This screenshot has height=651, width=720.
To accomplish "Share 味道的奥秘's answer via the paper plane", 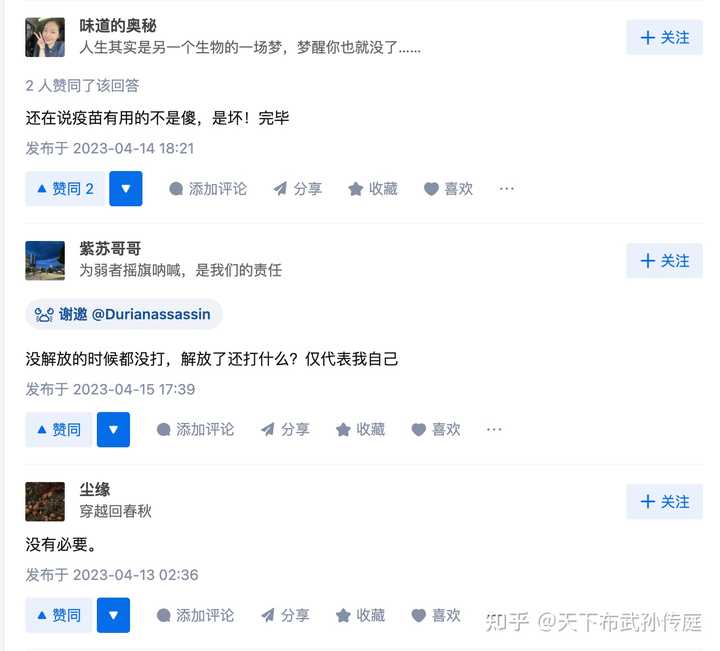I will pyautogui.click(x=298, y=189).
